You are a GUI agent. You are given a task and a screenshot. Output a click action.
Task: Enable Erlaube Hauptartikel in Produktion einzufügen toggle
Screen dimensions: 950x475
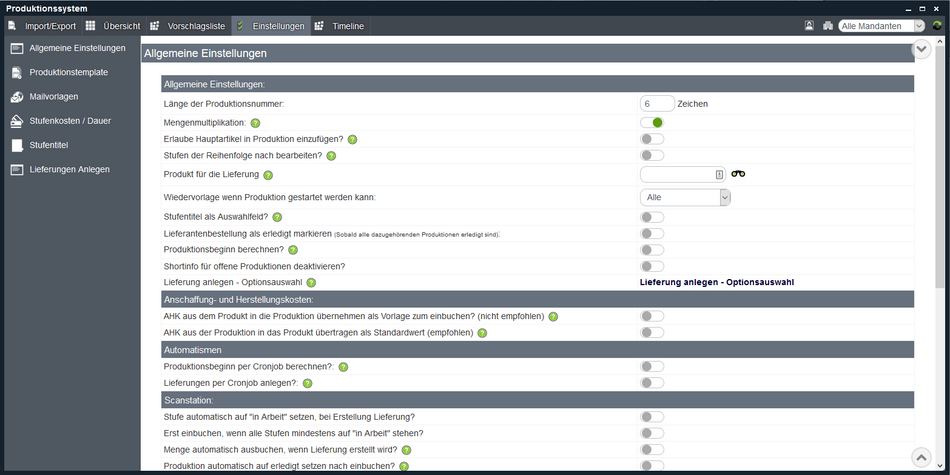[x=652, y=139]
